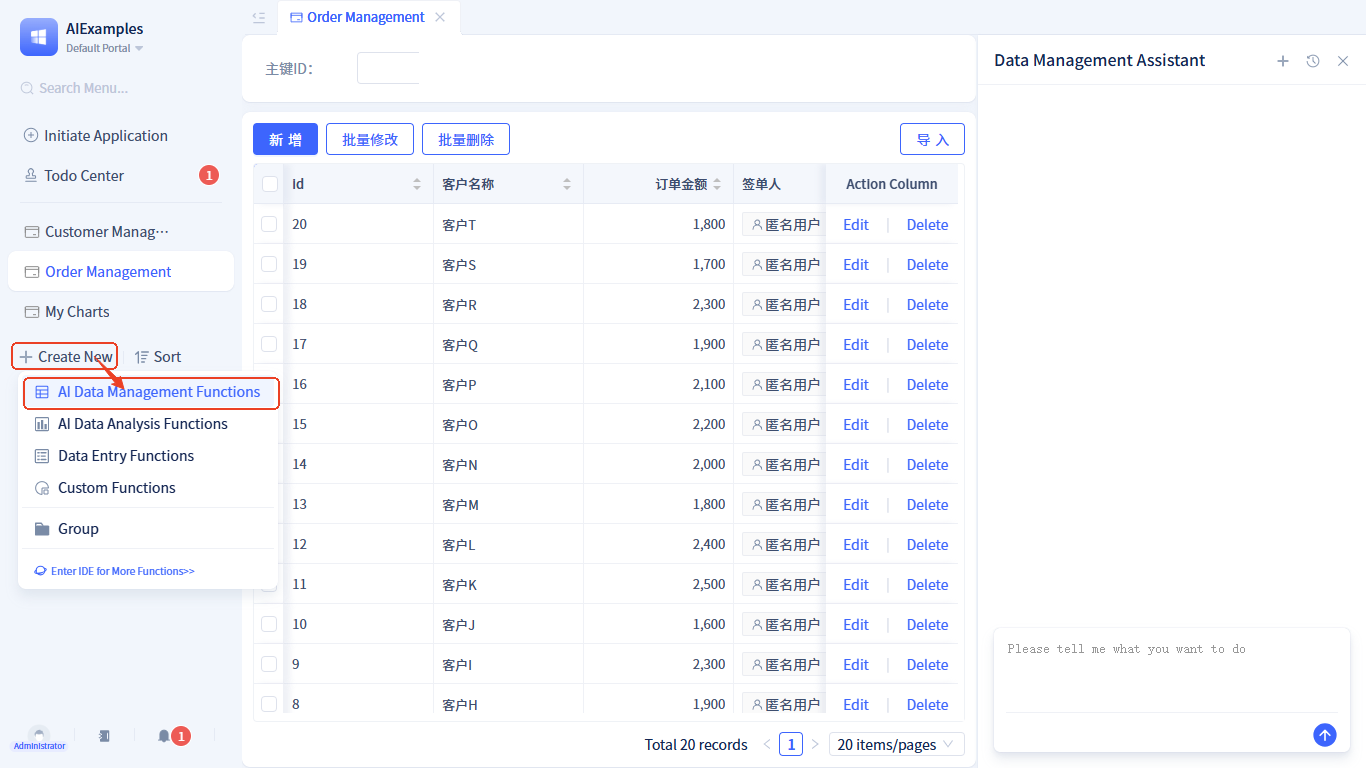The width and height of the screenshot is (1366, 768).
Task: Check the row 20 checkbox
Action: coord(269,224)
